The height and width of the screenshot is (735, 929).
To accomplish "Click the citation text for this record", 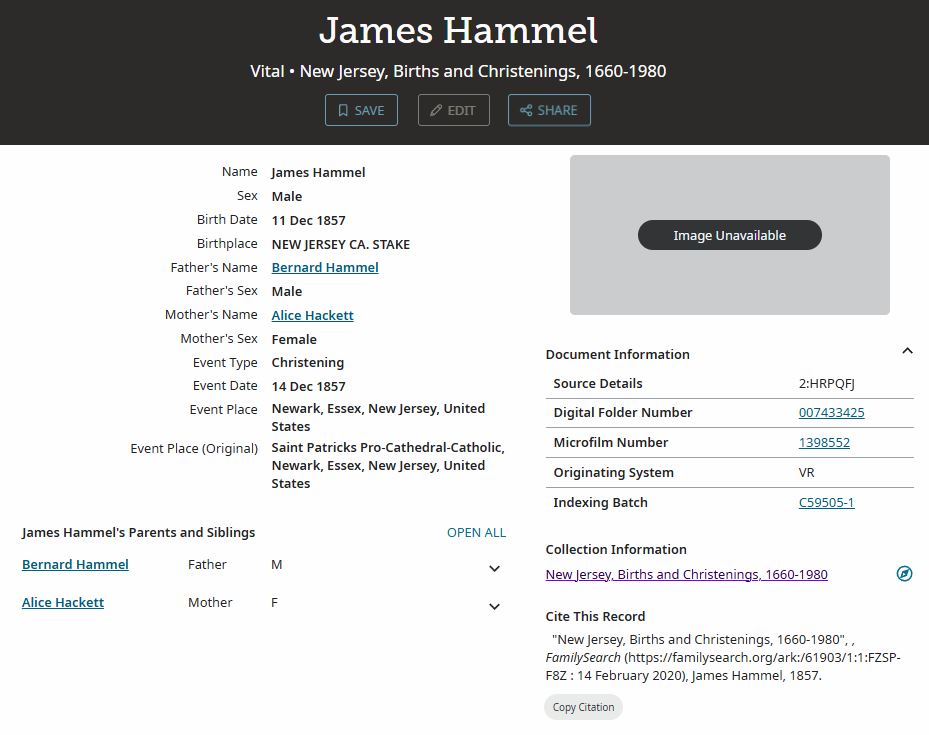I will point(722,657).
